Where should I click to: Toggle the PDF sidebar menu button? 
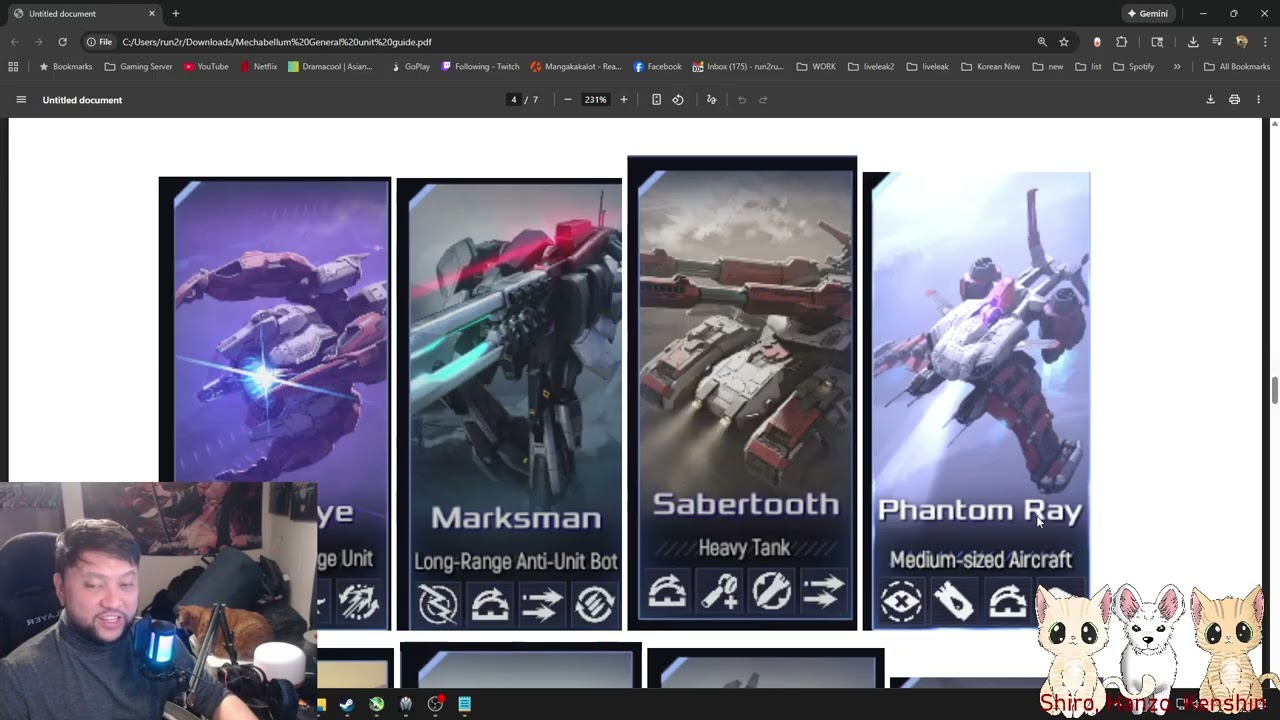click(21, 100)
